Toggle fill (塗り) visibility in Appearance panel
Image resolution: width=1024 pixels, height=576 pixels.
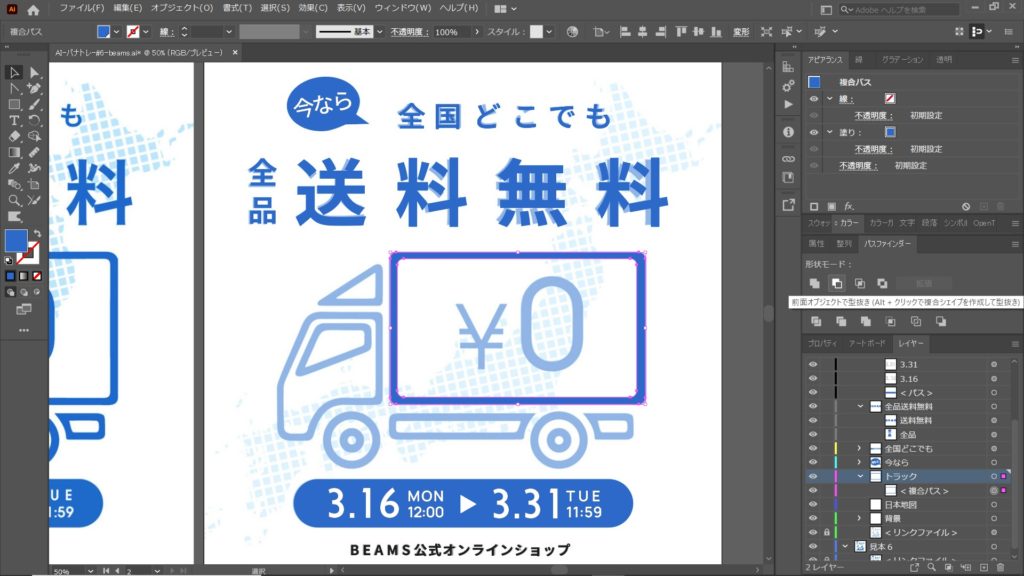[814, 133]
